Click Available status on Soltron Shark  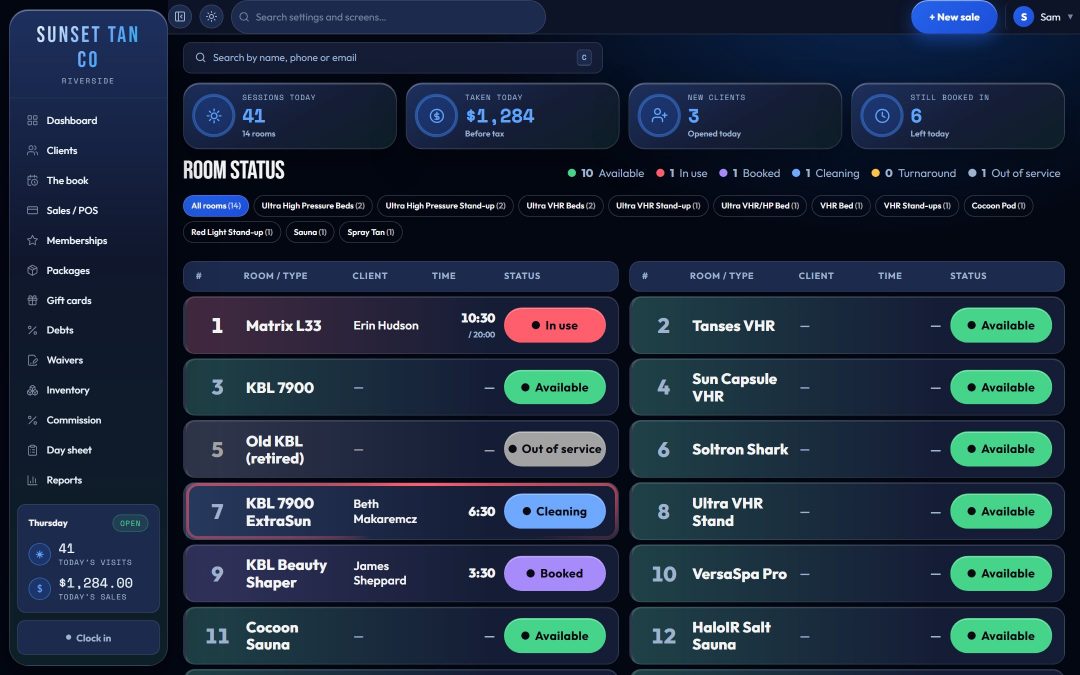1001,449
